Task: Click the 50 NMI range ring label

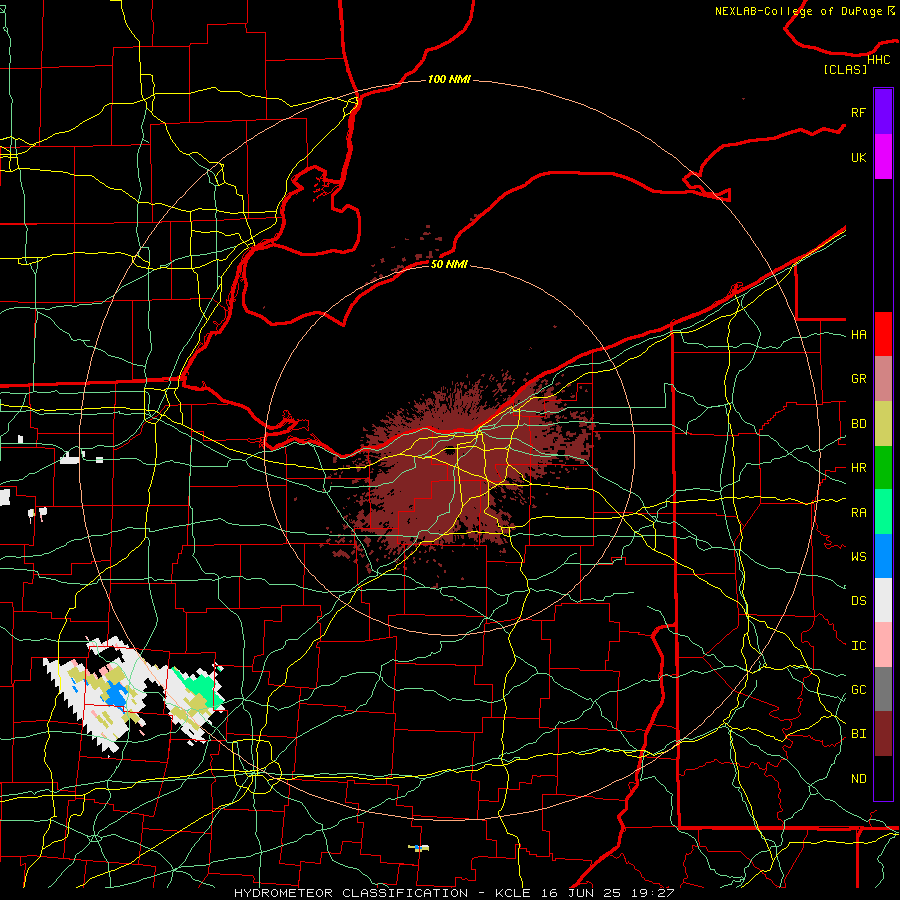Action: pos(449,264)
